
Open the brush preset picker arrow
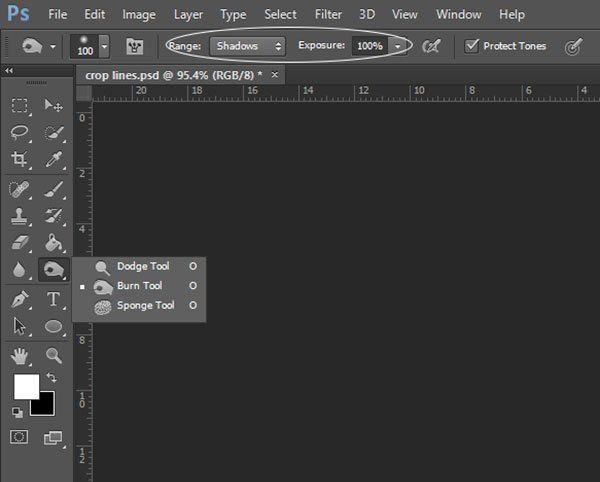point(104,47)
